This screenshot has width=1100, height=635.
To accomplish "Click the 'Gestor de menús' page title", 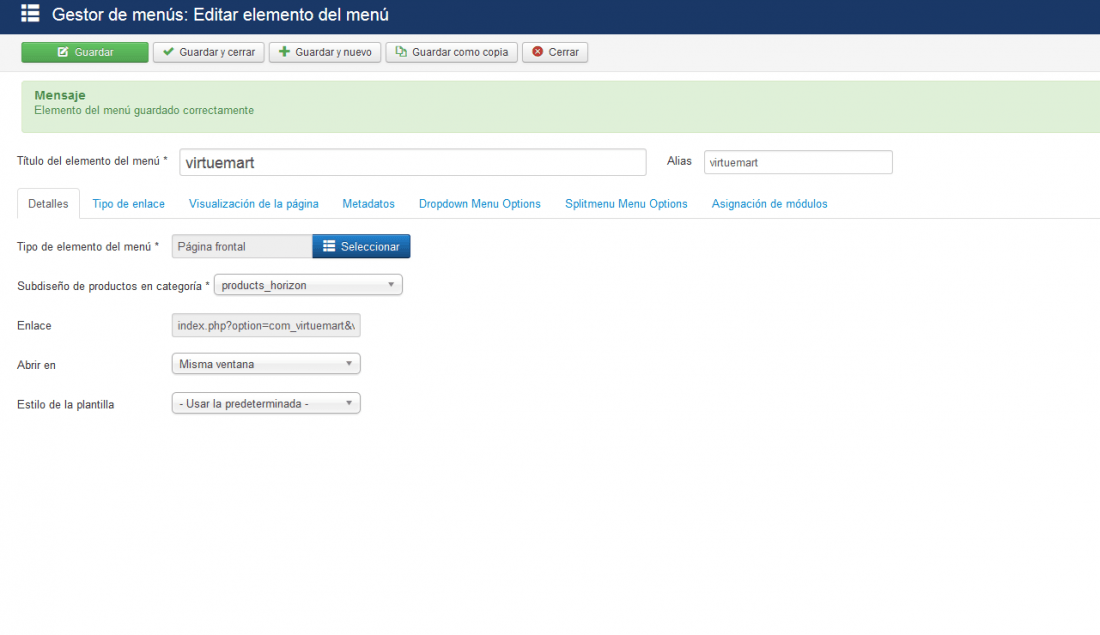I will click(x=220, y=14).
